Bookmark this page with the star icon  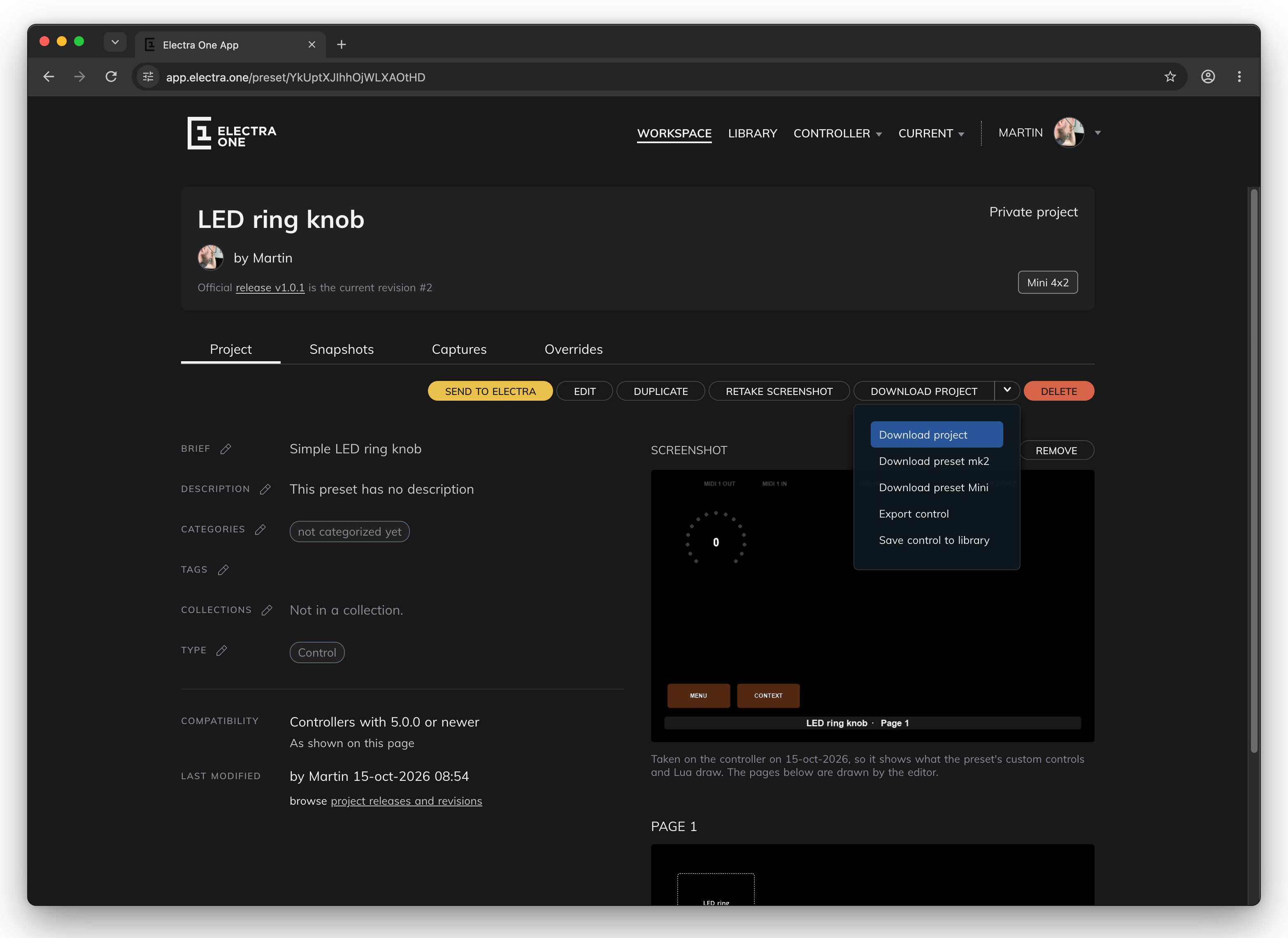[1170, 77]
